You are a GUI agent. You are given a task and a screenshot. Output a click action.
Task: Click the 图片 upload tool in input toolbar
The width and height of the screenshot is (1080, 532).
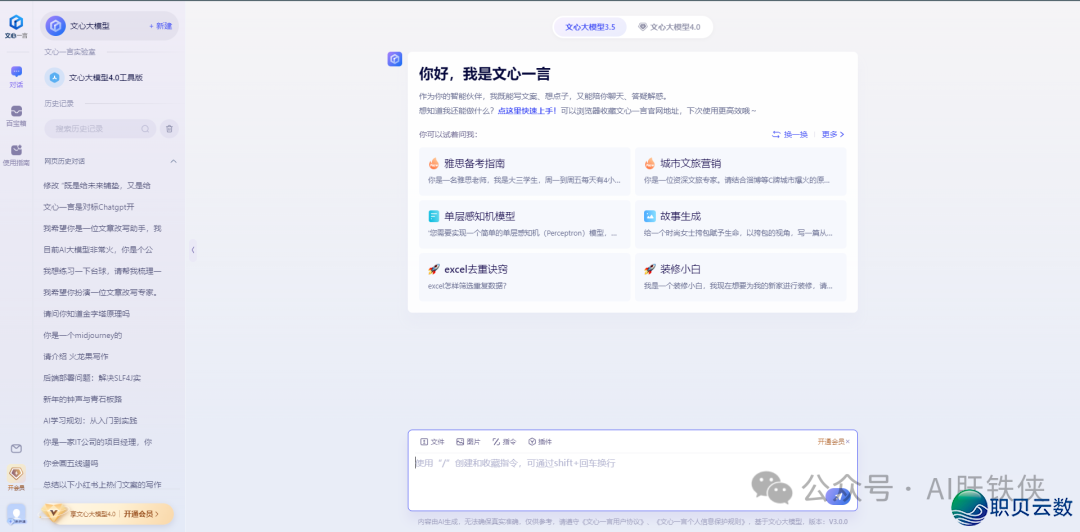(468, 442)
